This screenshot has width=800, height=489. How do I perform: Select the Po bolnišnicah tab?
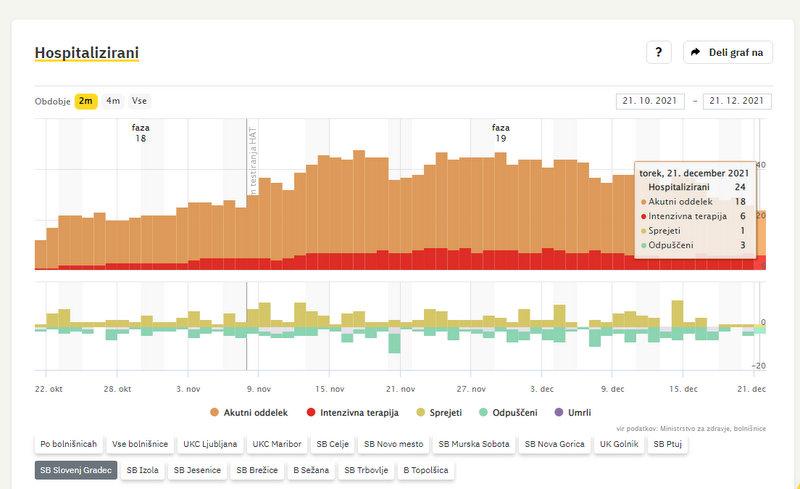(68, 443)
